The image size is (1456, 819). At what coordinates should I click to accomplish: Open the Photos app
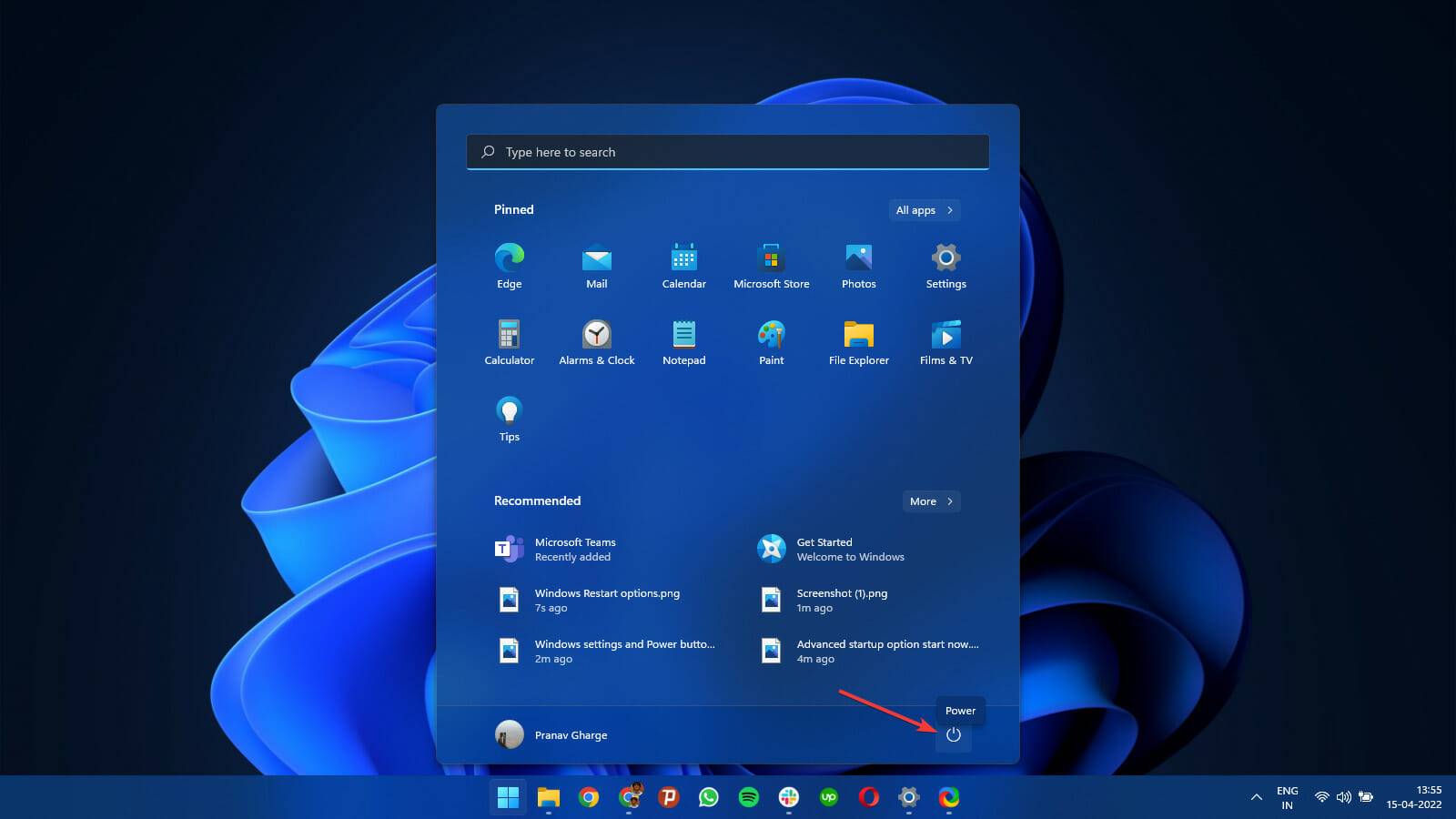(x=858, y=264)
